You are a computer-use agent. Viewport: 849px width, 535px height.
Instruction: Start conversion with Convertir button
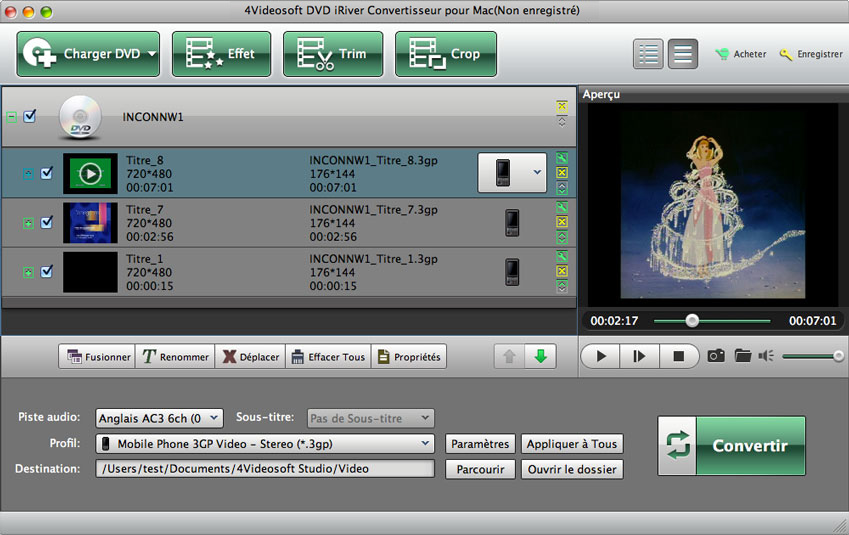pyautogui.click(x=732, y=446)
